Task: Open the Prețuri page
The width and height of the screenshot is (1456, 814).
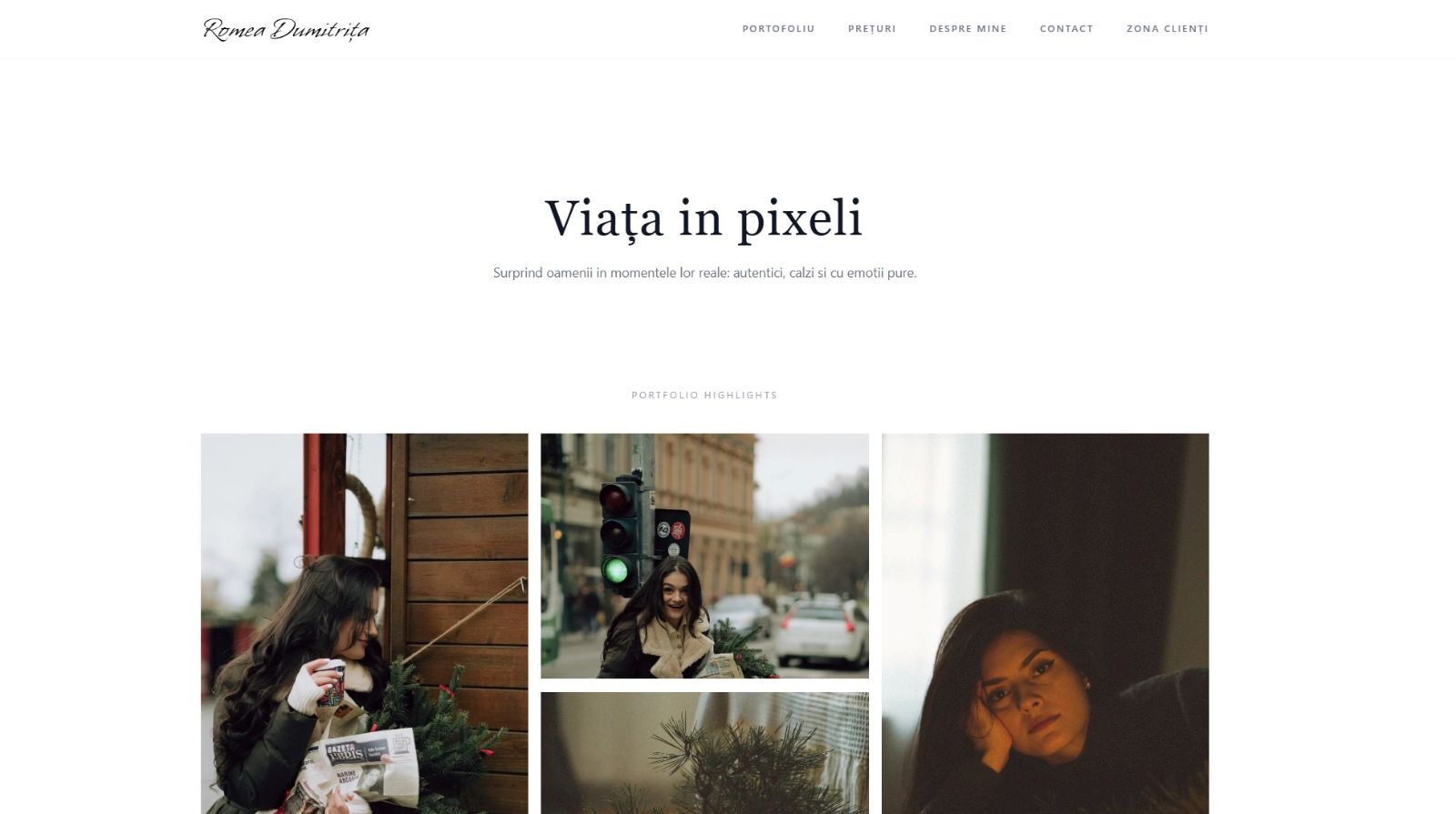Action: click(x=872, y=28)
